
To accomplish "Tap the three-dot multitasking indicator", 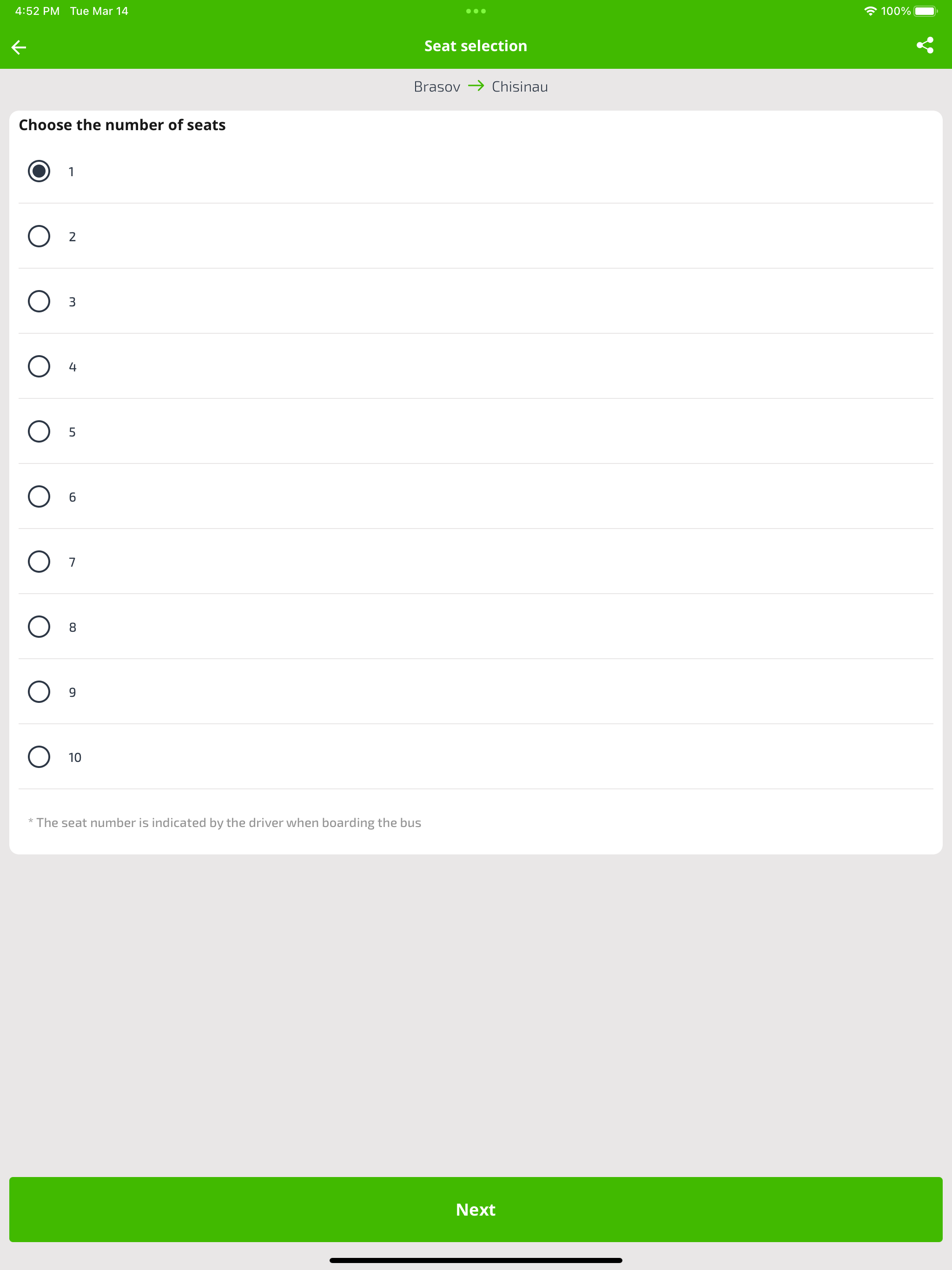I will coord(476,11).
